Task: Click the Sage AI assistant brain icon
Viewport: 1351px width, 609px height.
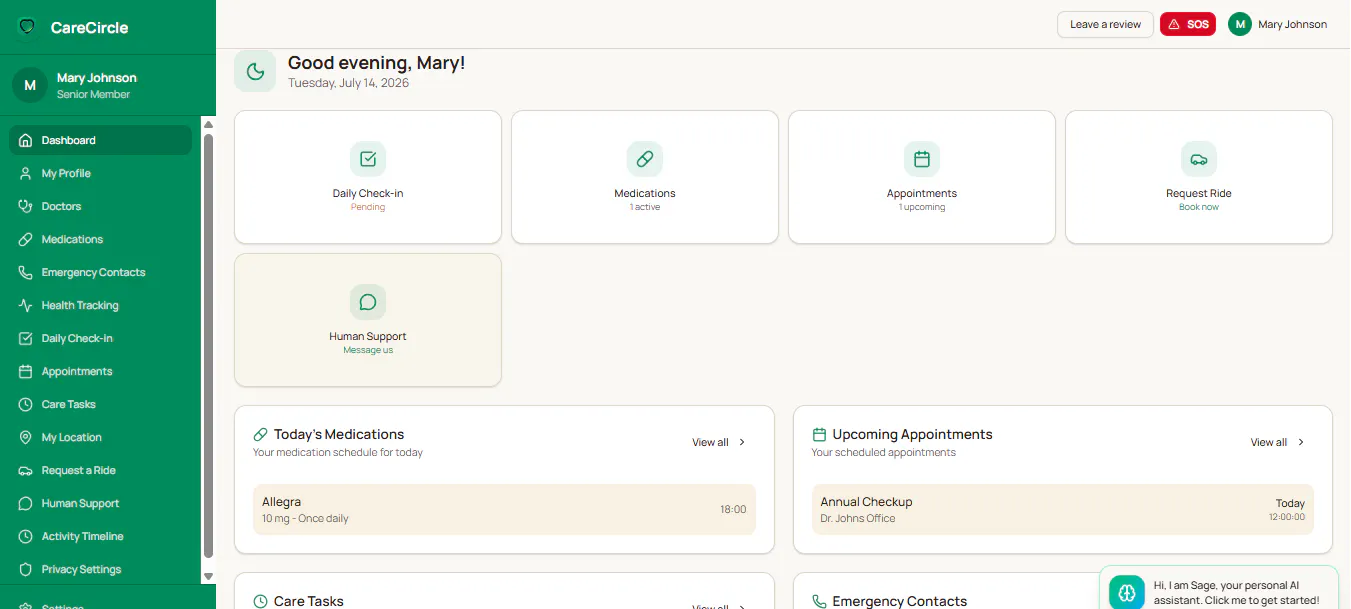Action: pos(1127,593)
